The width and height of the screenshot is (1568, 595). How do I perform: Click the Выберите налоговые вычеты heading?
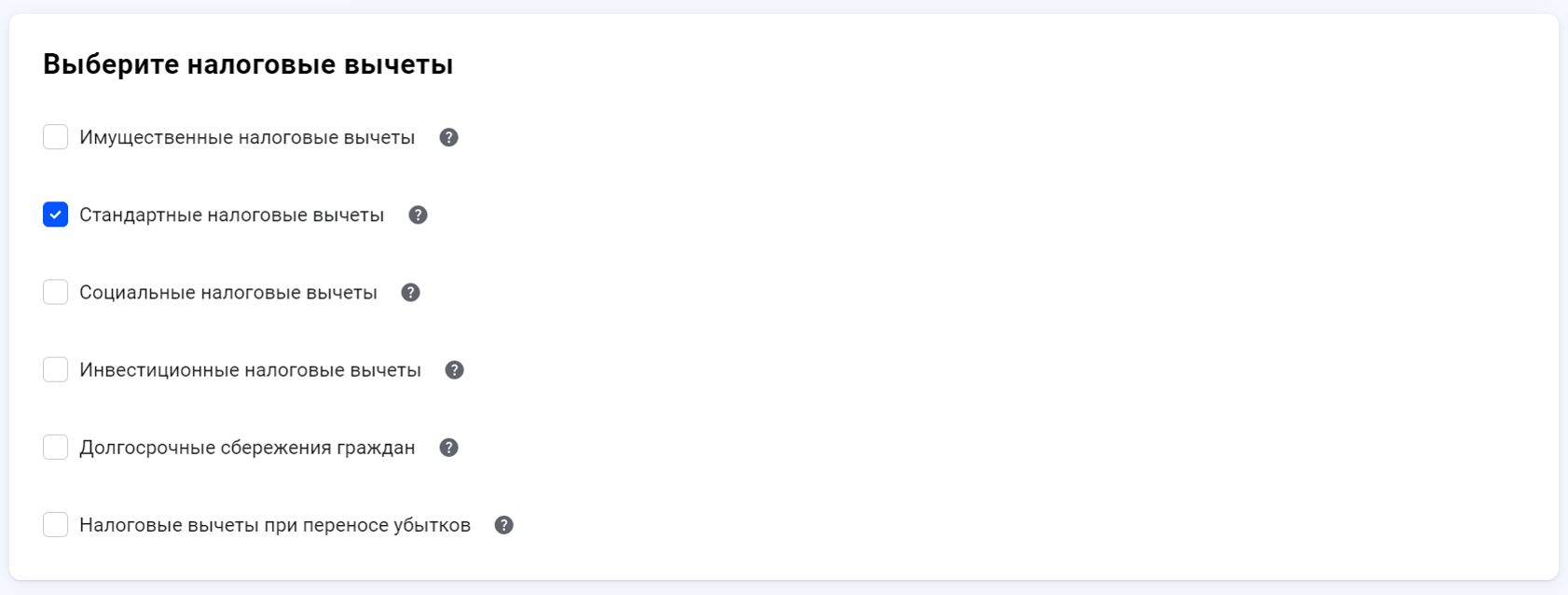point(248,64)
